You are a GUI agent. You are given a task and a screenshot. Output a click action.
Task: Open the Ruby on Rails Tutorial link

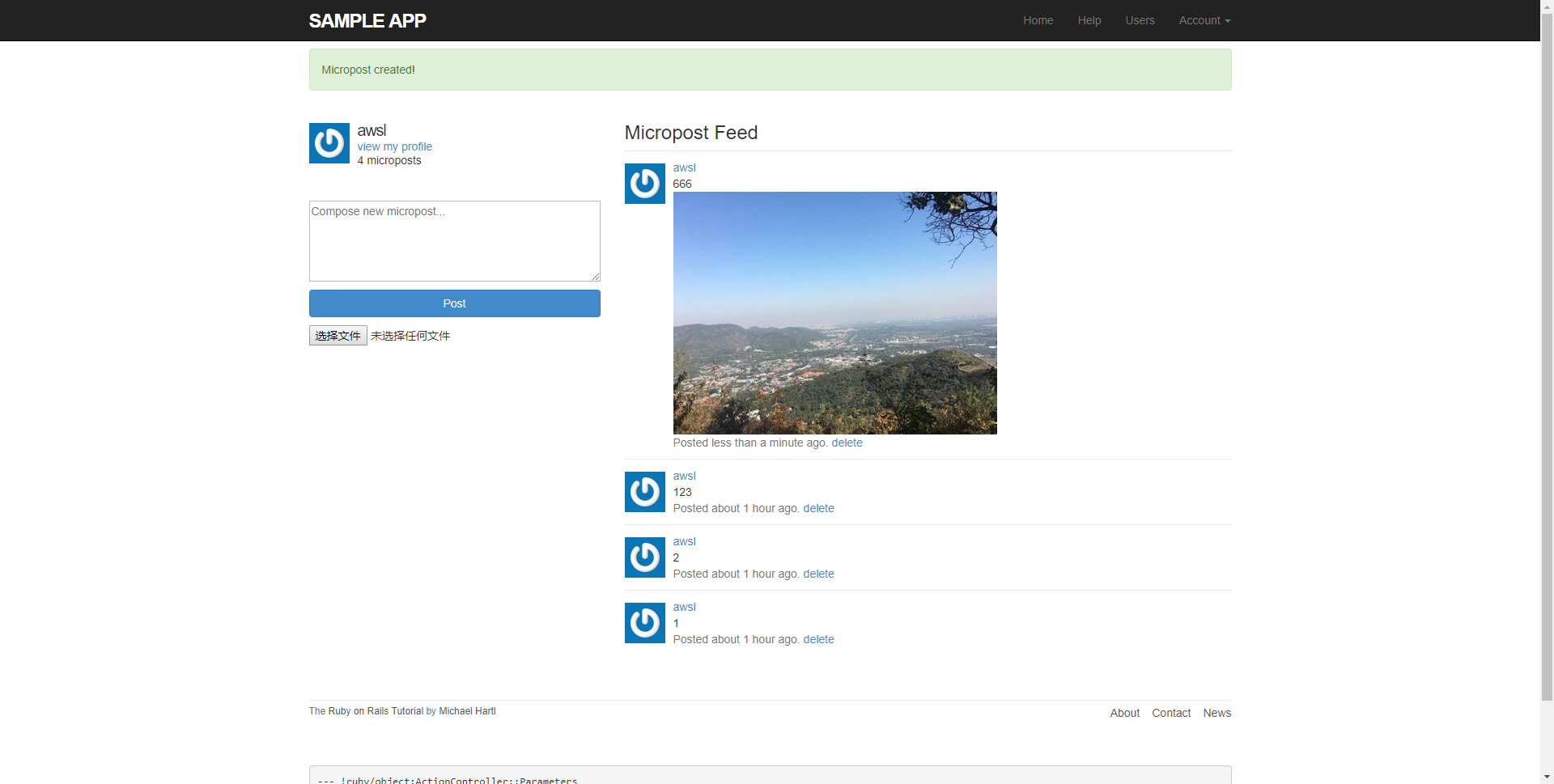[x=376, y=711]
